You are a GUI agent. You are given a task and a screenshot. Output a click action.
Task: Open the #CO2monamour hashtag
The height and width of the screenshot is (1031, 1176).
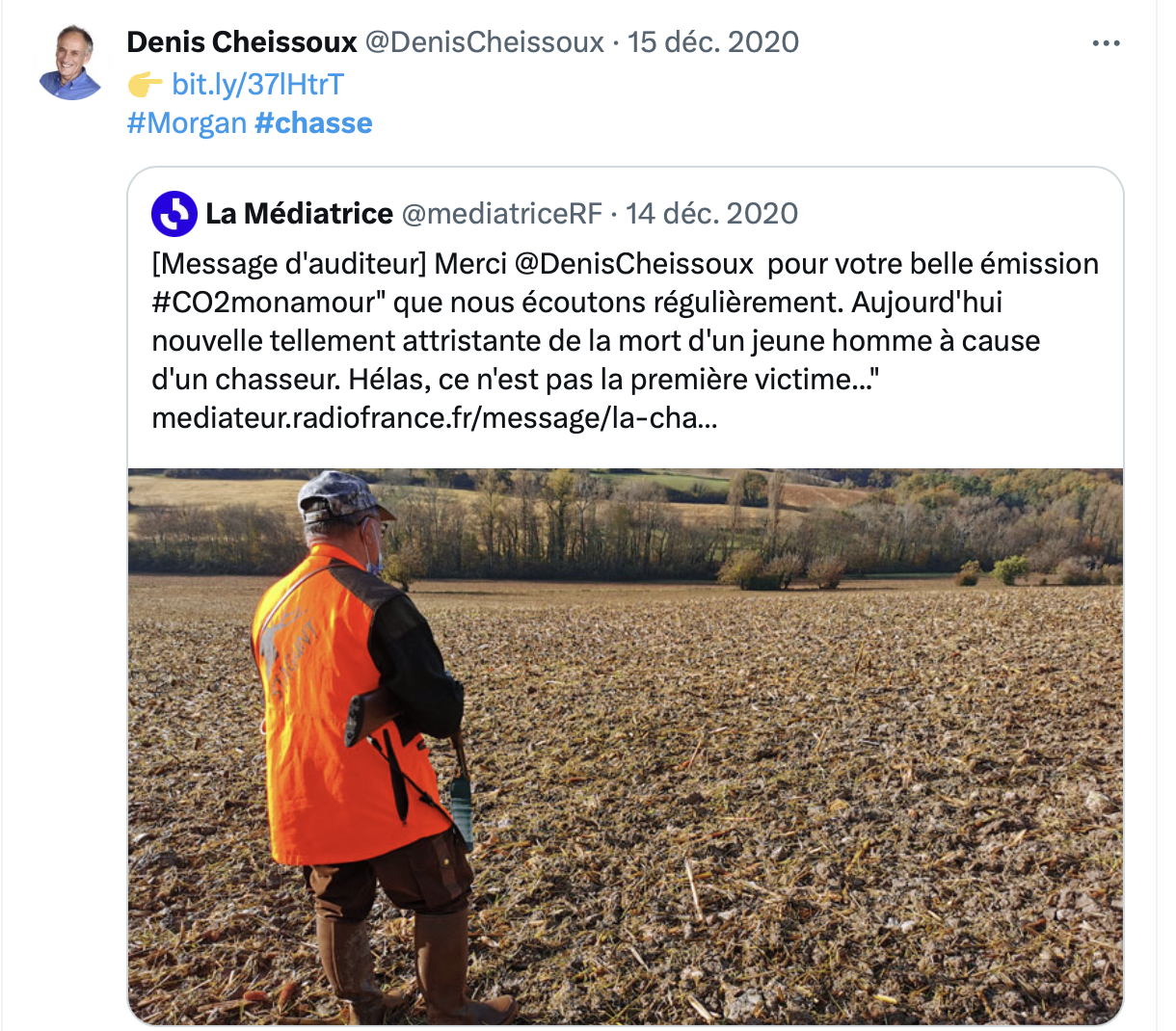[258, 303]
